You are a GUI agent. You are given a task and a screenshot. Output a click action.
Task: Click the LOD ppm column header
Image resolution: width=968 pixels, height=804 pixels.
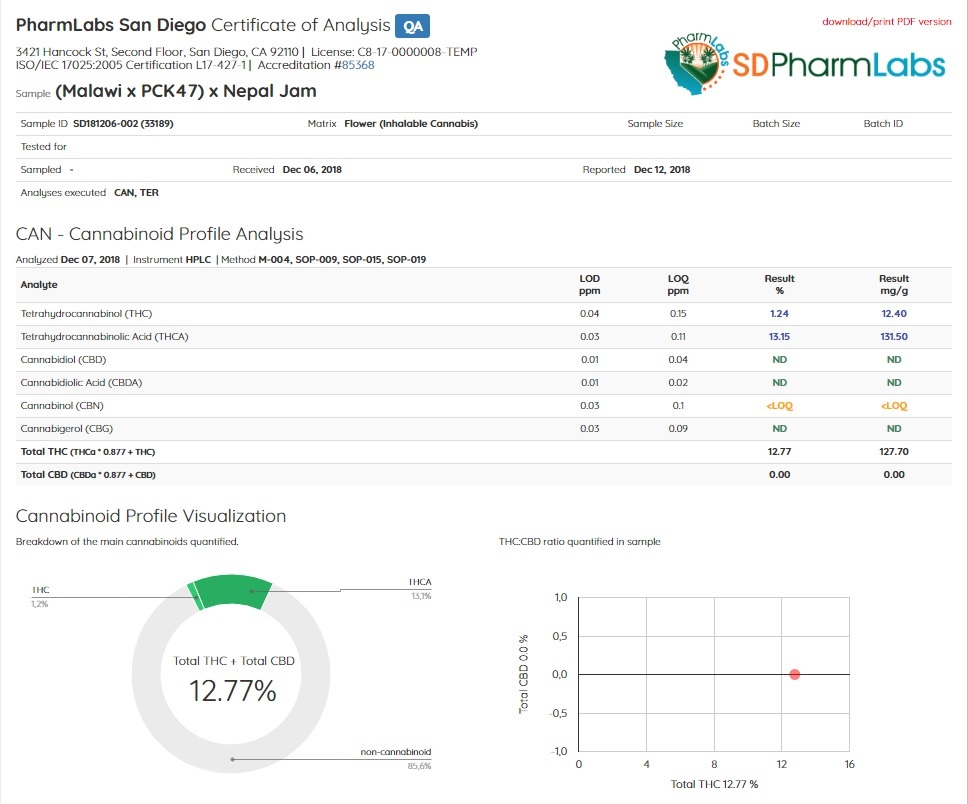click(590, 285)
